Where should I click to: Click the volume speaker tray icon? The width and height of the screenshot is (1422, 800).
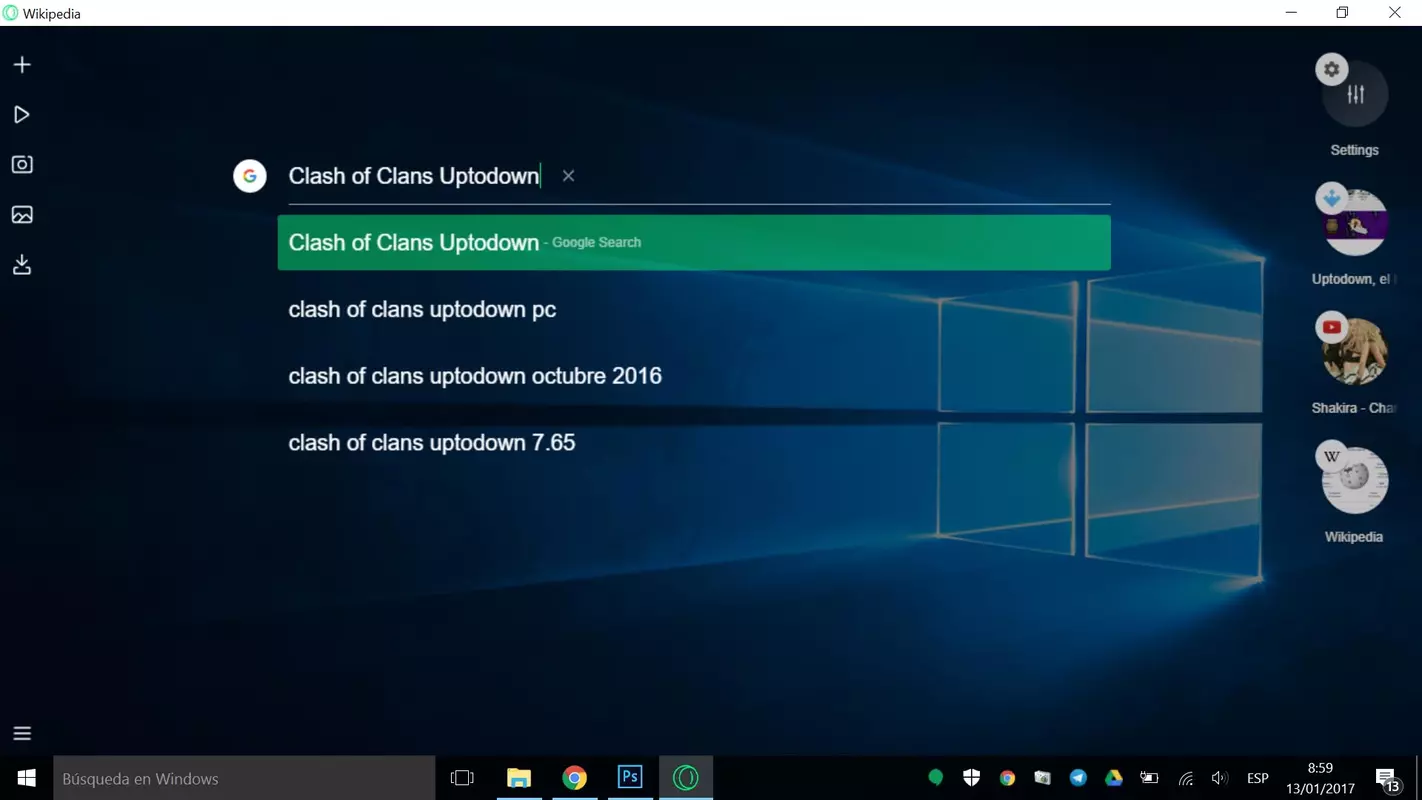pos(1219,778)
